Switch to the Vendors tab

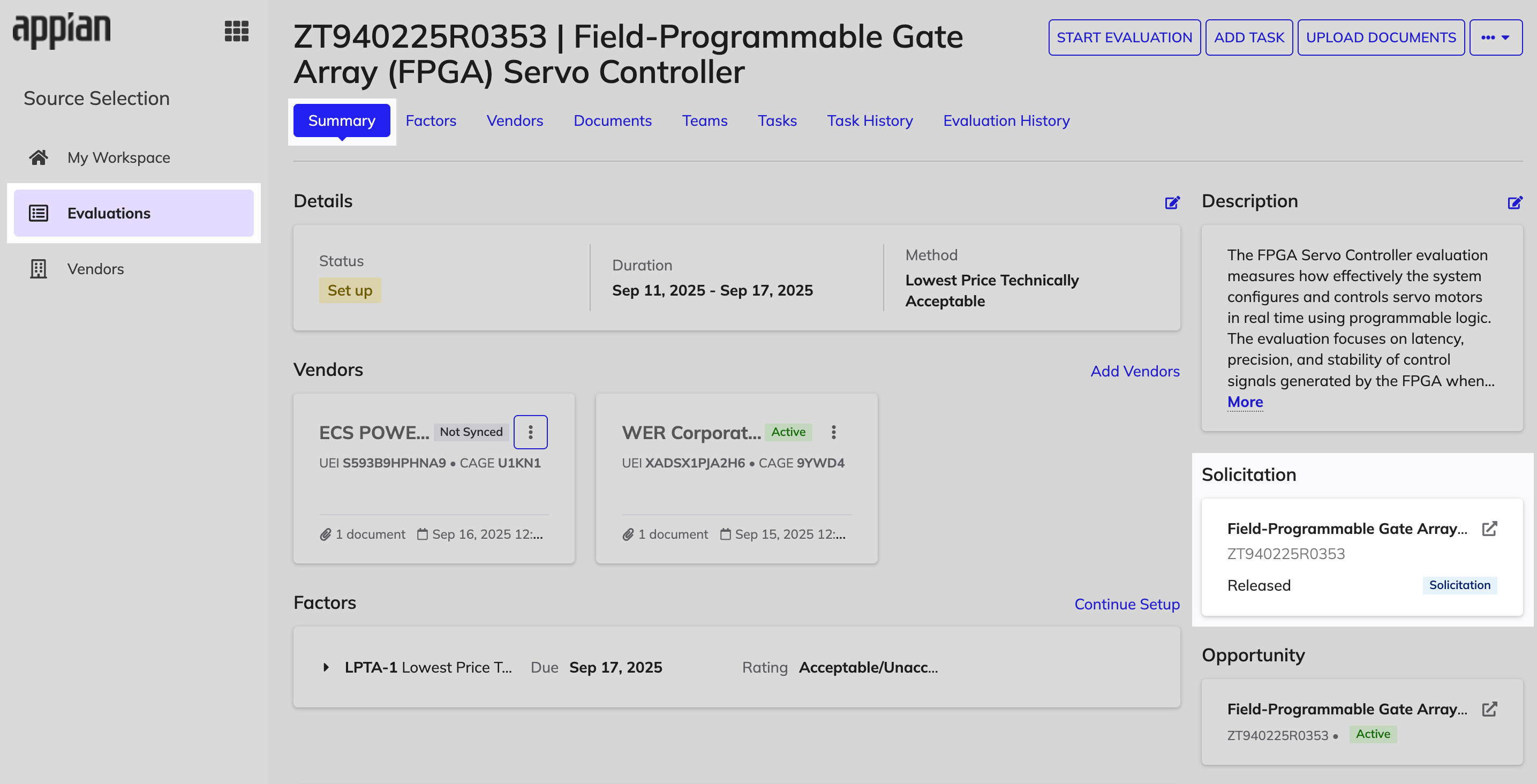pos(515,120)
